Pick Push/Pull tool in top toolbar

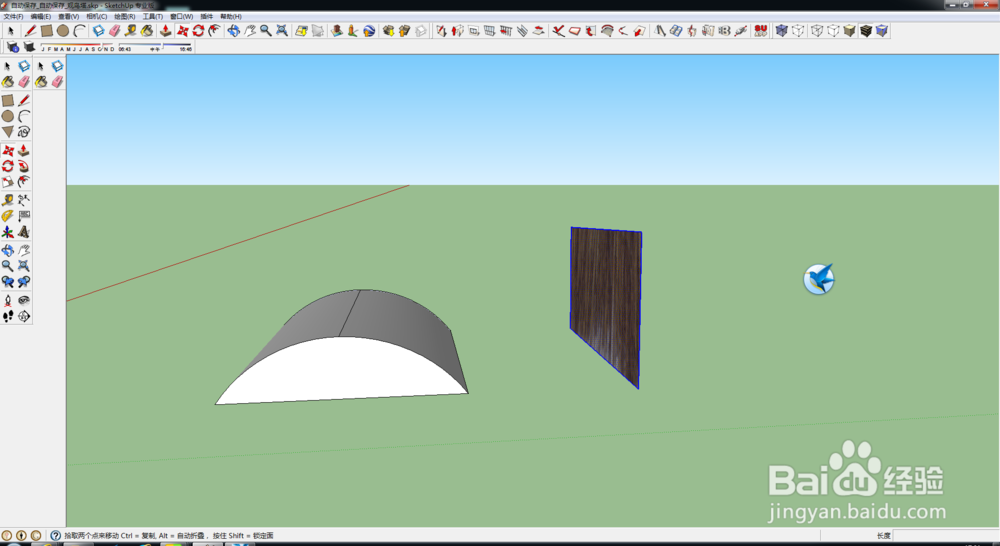tap(165, 31)
